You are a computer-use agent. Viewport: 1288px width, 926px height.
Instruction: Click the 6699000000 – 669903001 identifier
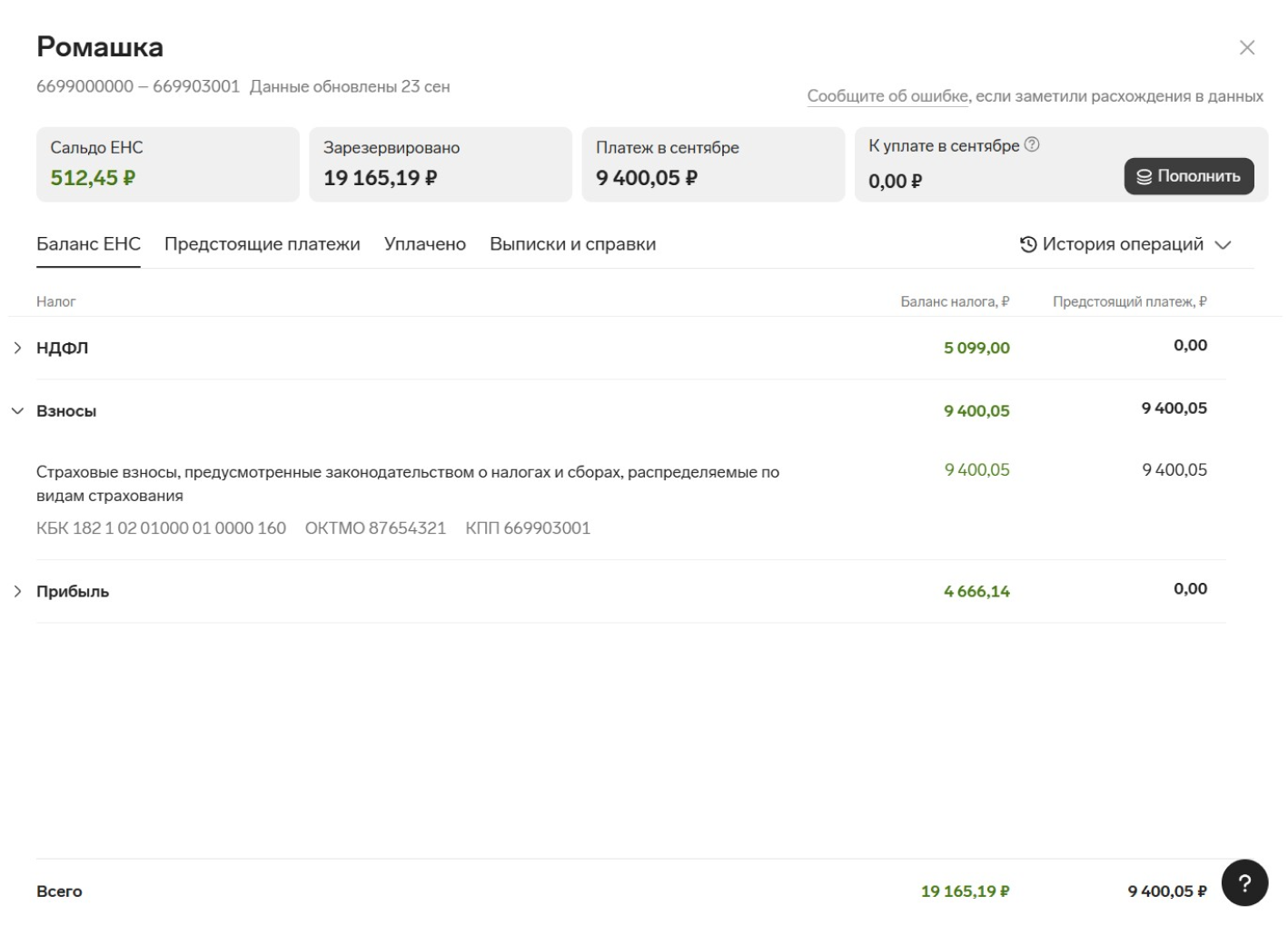click(x=138, y=87)
